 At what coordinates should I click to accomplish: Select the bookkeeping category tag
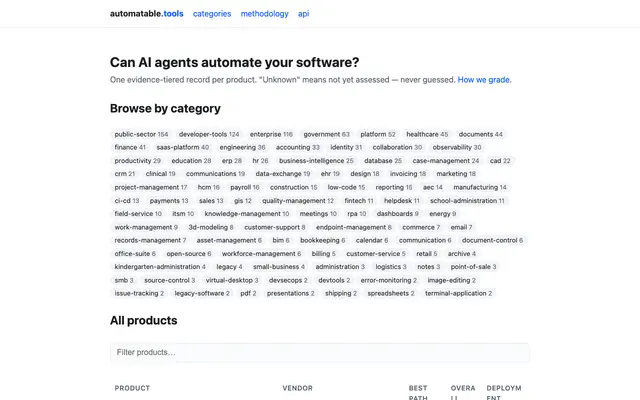(x=322, y=240)
